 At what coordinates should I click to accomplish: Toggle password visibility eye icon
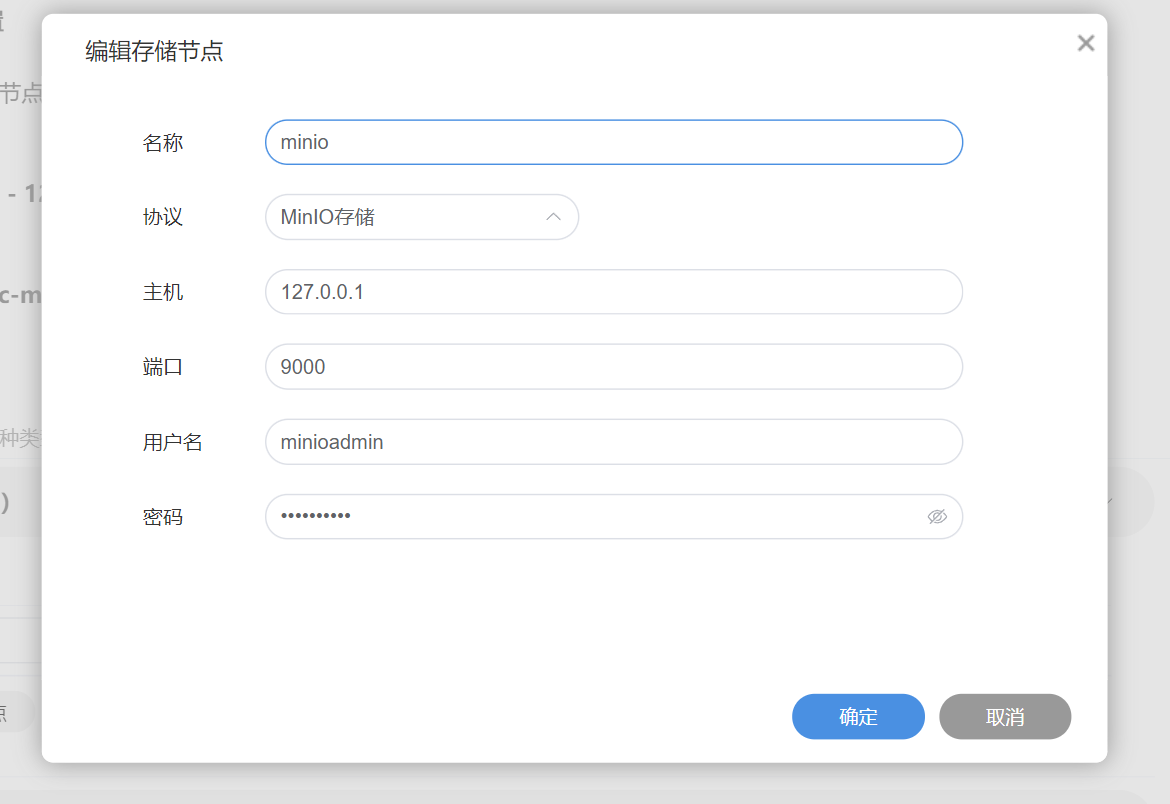937,517
